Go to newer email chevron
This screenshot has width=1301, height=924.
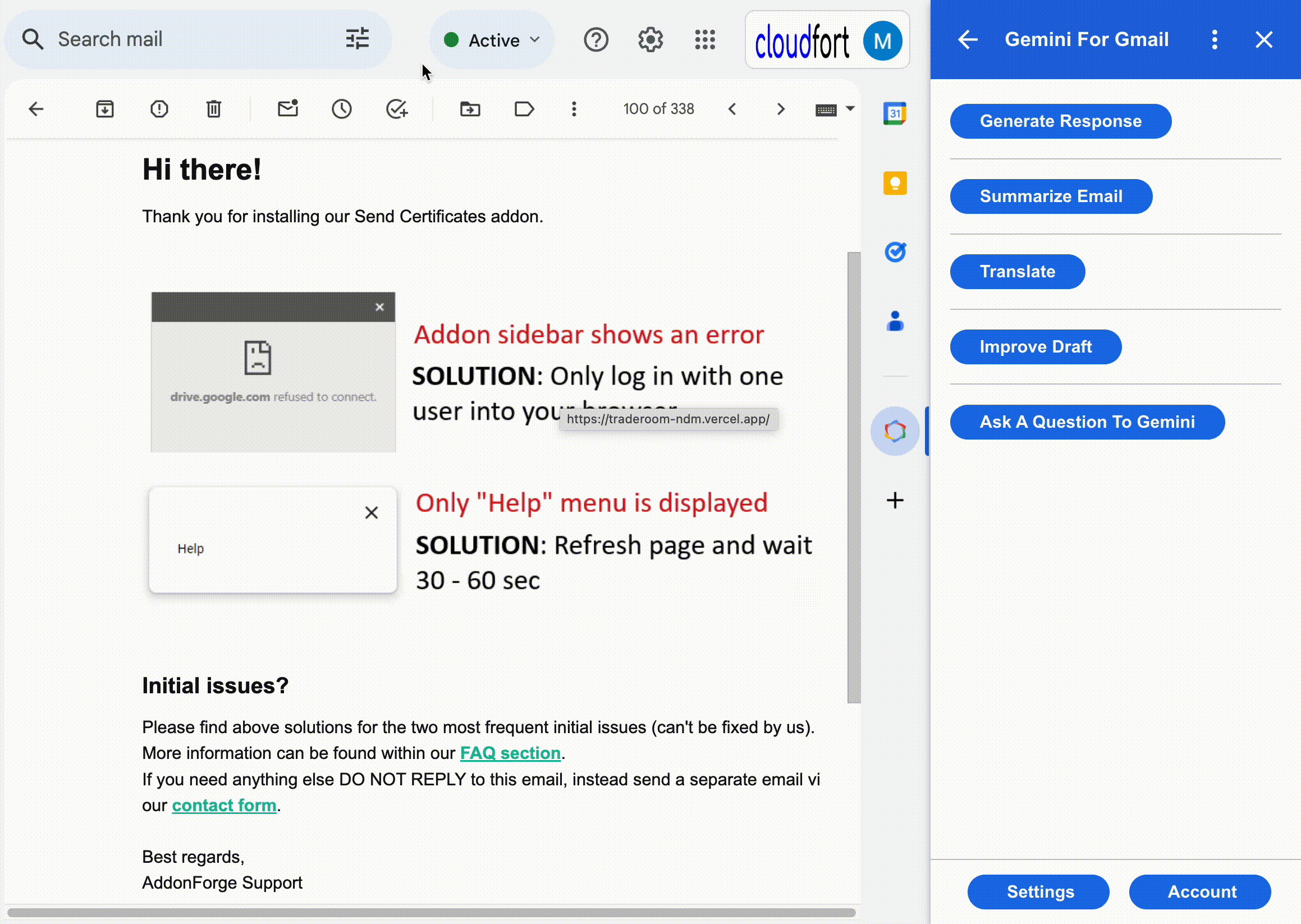(732, 109)
